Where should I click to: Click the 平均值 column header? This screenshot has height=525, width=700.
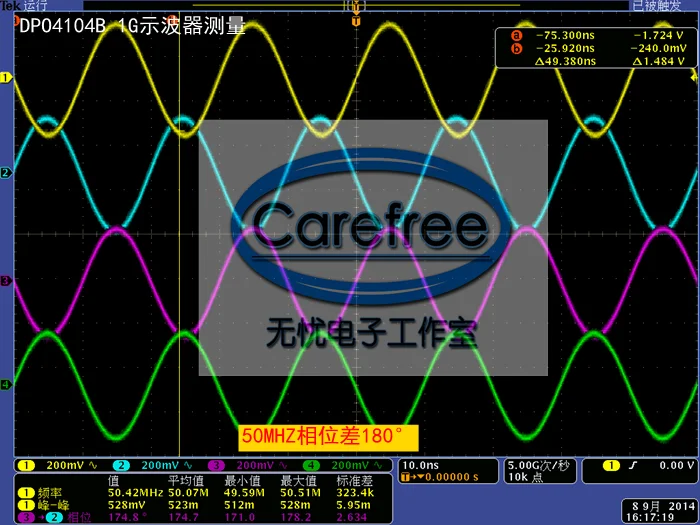(x=186, y=481)
